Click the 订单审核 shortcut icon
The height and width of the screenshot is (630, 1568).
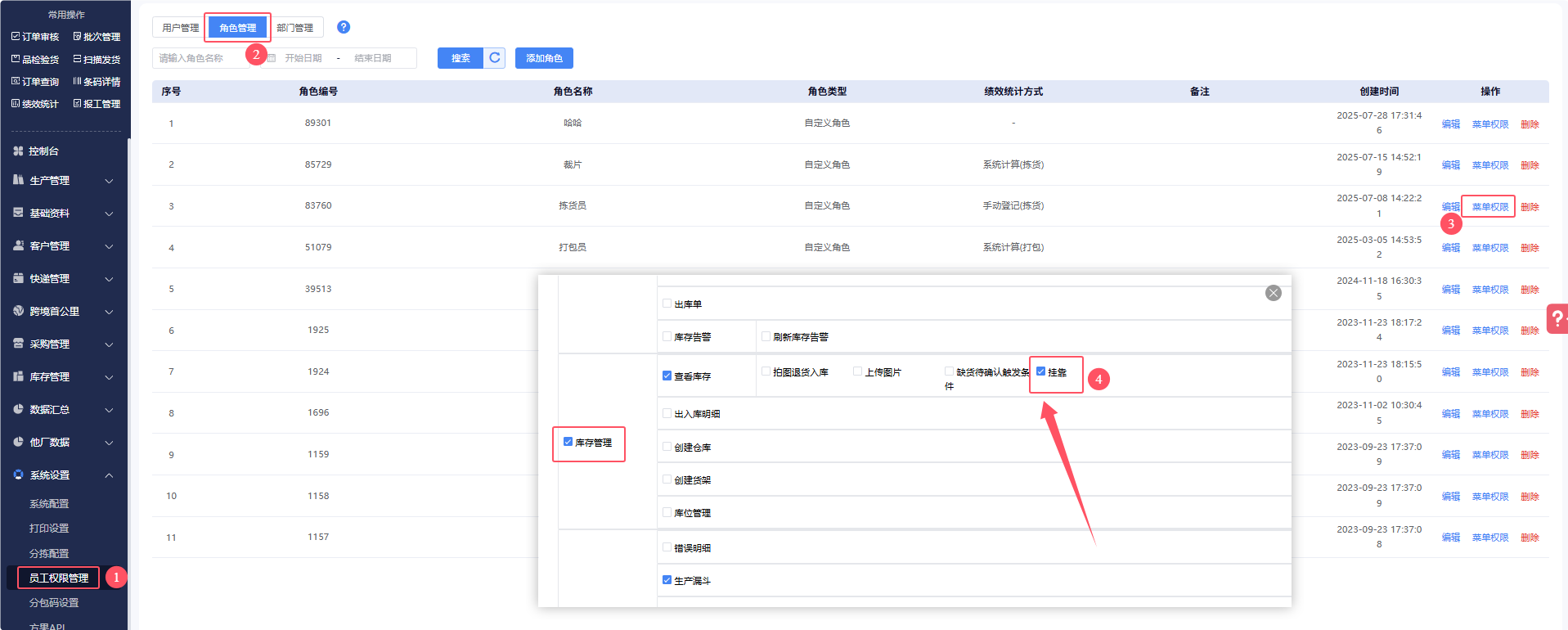[x=16, y=37]
